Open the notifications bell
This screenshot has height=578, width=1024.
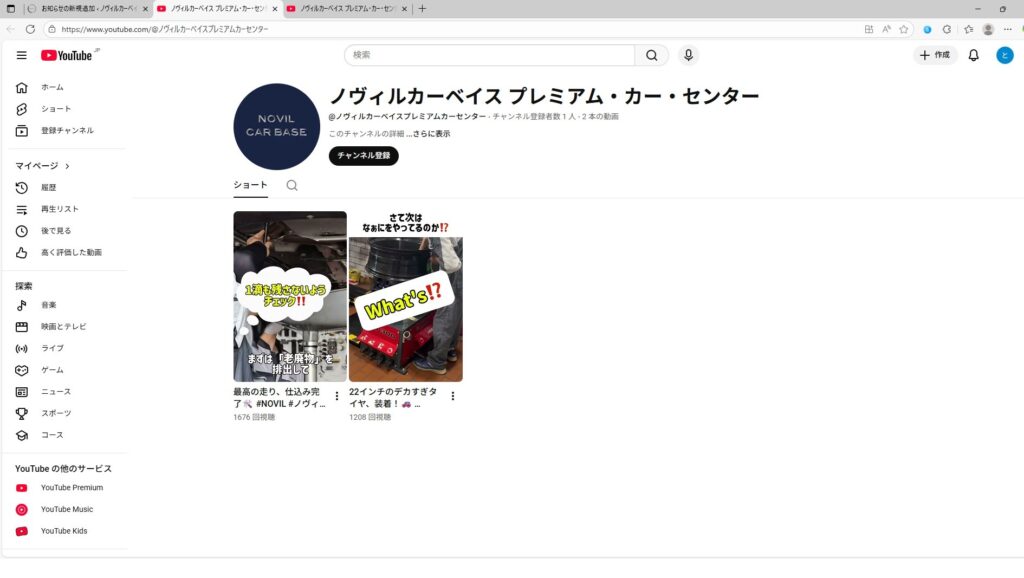(x=973, y=55)
